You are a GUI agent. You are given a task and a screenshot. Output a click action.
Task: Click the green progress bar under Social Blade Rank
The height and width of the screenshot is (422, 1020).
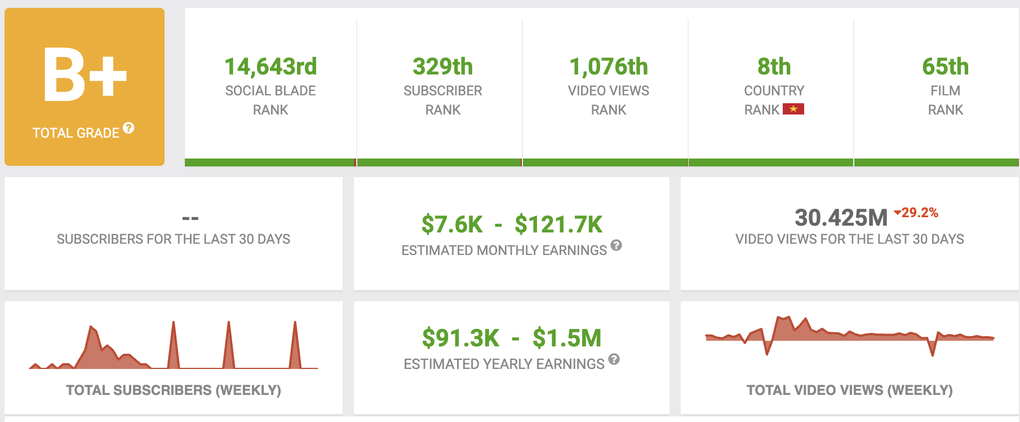(270, 162)
